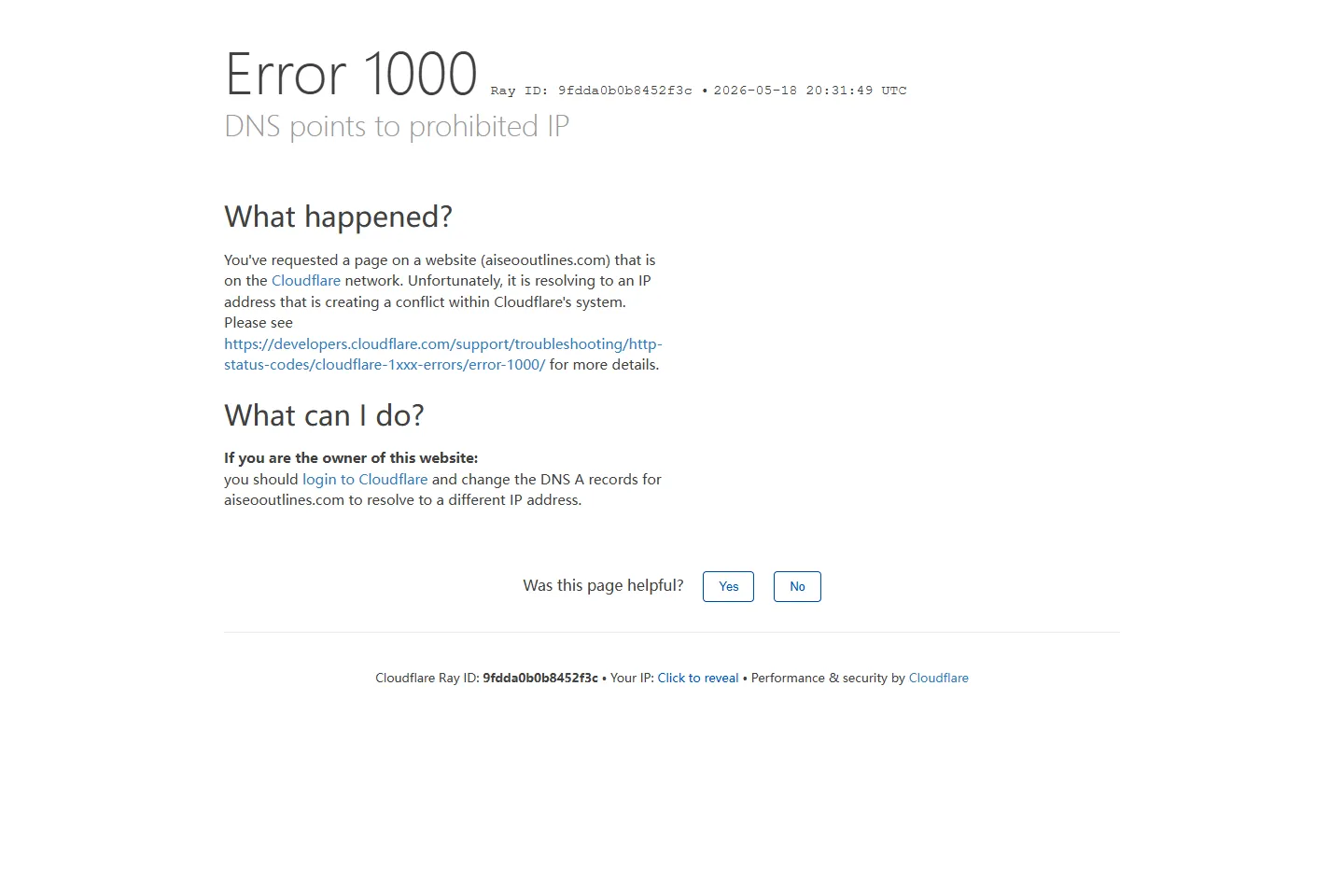Open the developers.cloudflare.com error-1000 troubleshooting link
The image size is (1344, 896).
tap(442, 355)
